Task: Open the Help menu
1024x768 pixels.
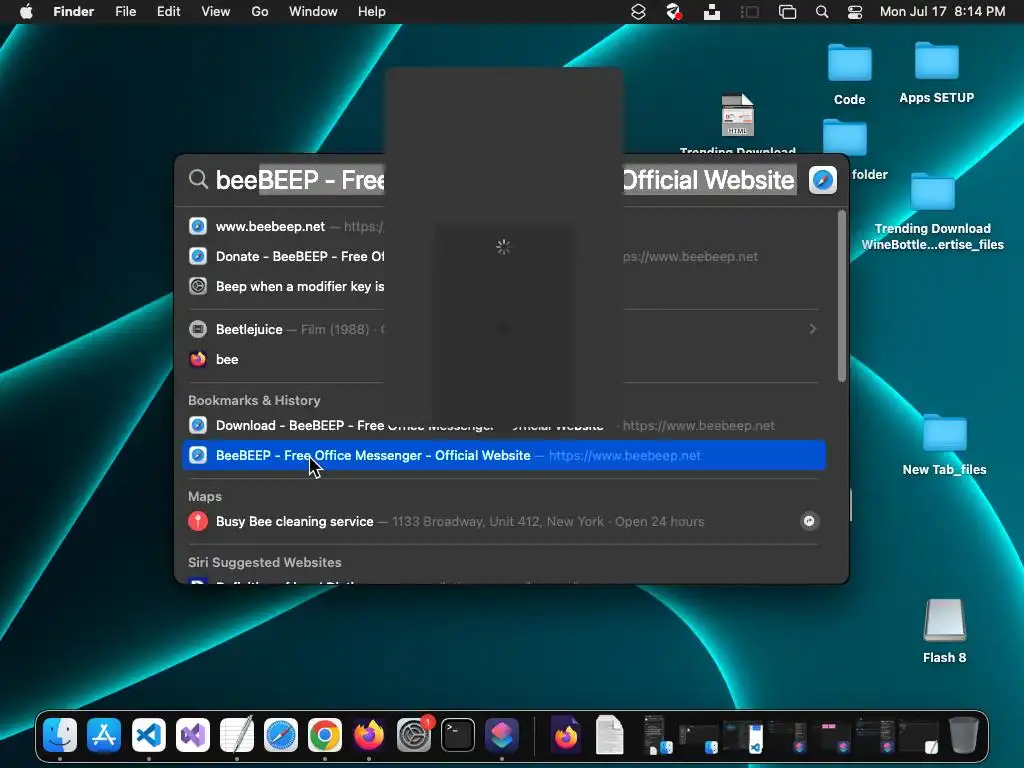Action: tap(372, 12)
